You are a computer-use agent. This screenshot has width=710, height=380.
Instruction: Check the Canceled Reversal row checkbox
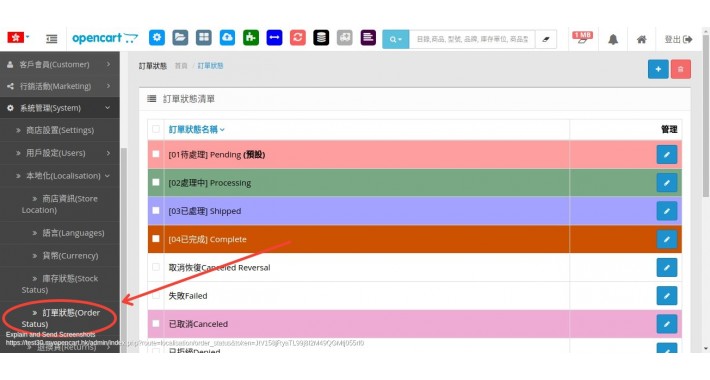click(x=156, y=267)
